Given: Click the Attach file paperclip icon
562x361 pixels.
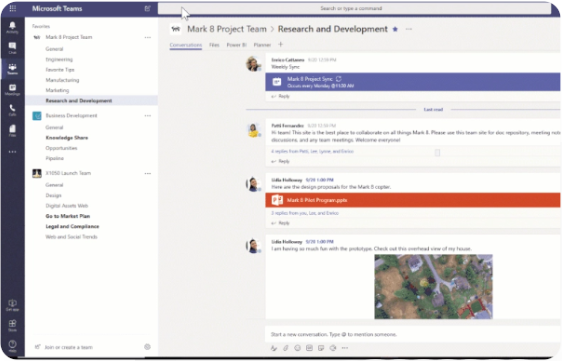Looking at the screenshot, I should (286, 348).
